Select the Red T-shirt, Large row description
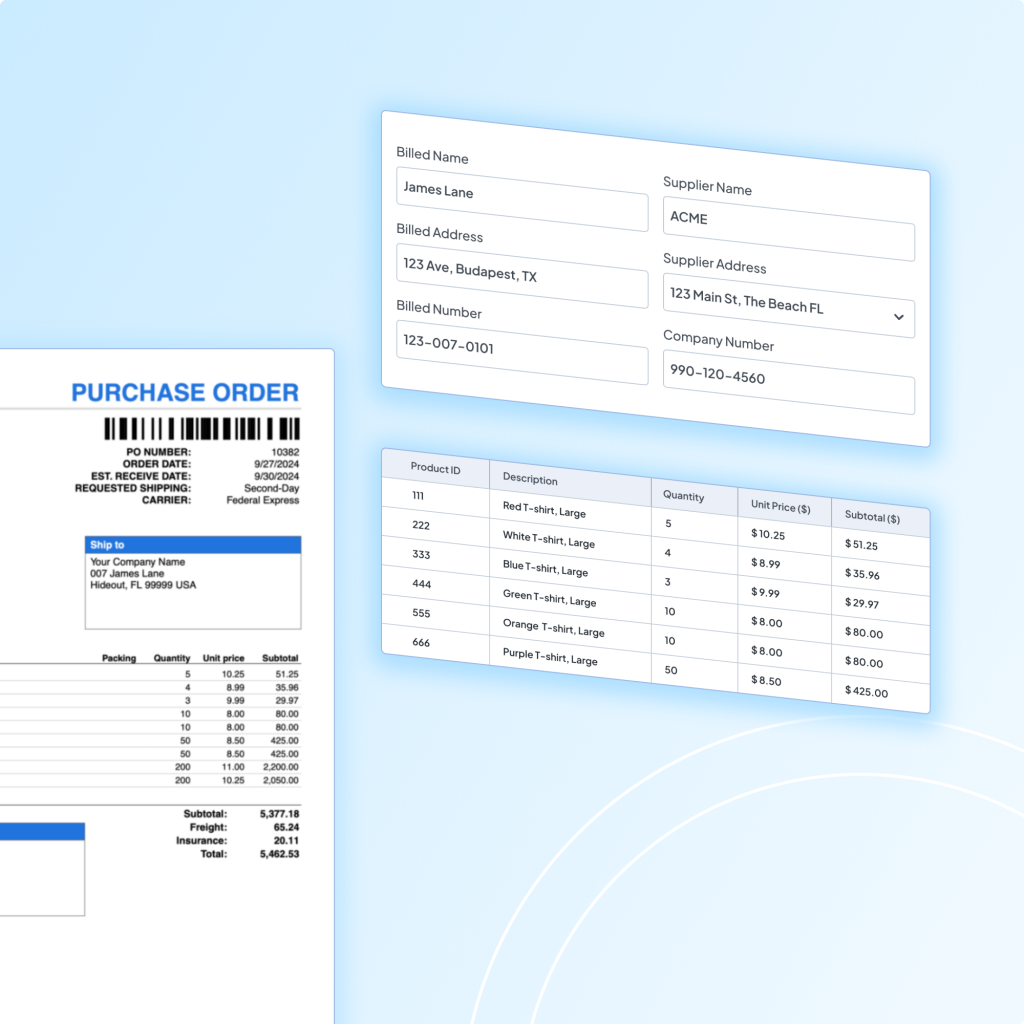The height and width of the screenshot is (1024, 1024). click(544, 511)
